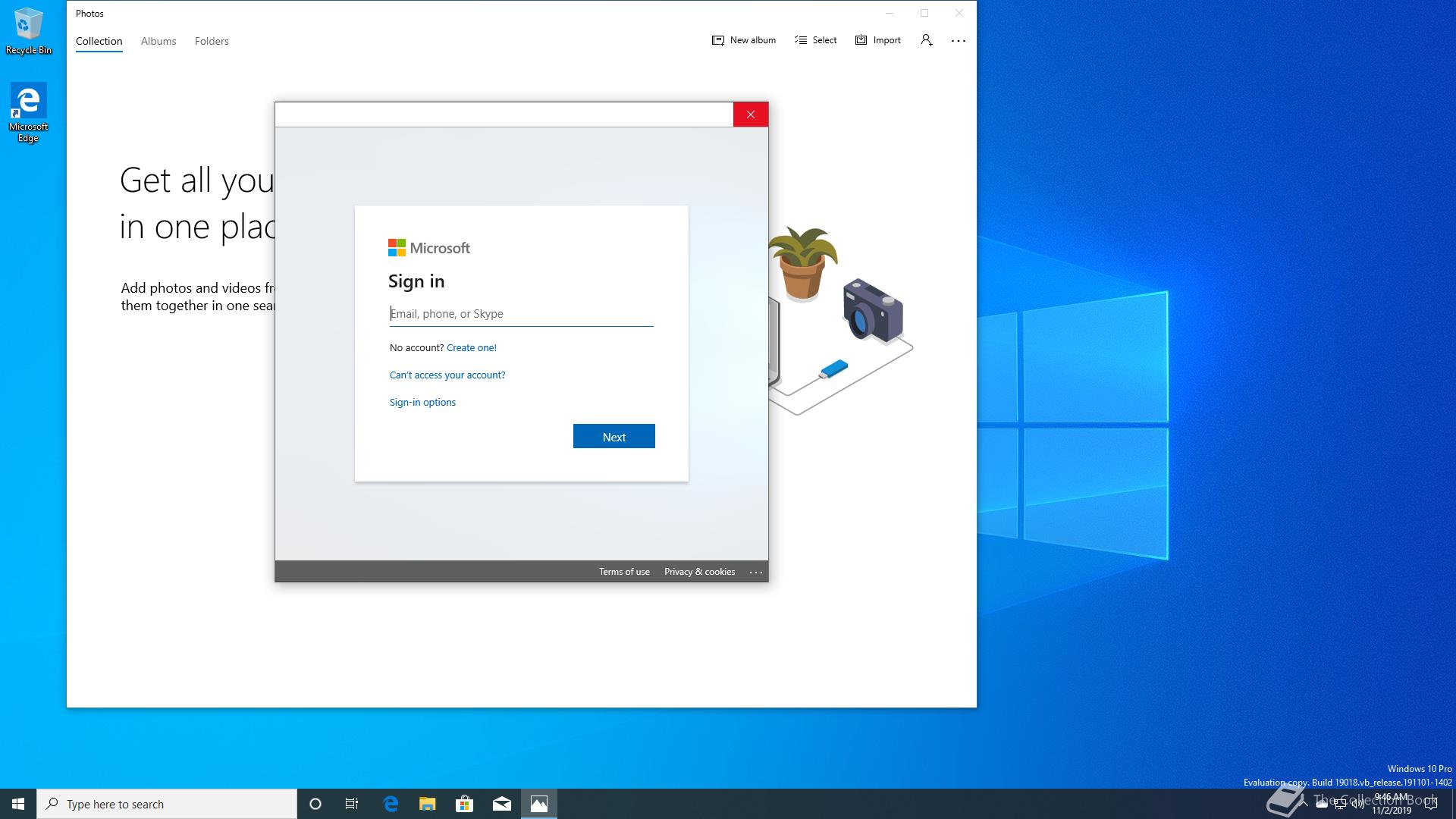Open the Terms of use link
This screenshot has width=1456, height=819.
(x=624, y=572)
